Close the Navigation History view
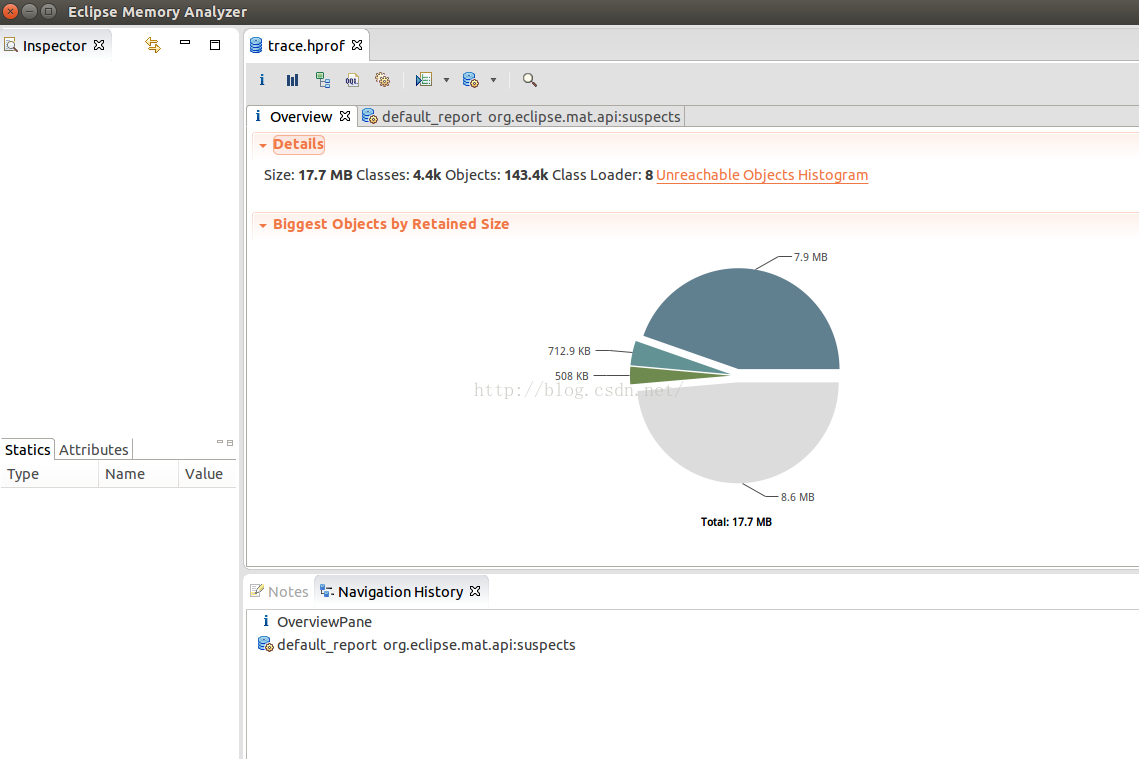Viewport: 1139px width, 759px height. 475,591
